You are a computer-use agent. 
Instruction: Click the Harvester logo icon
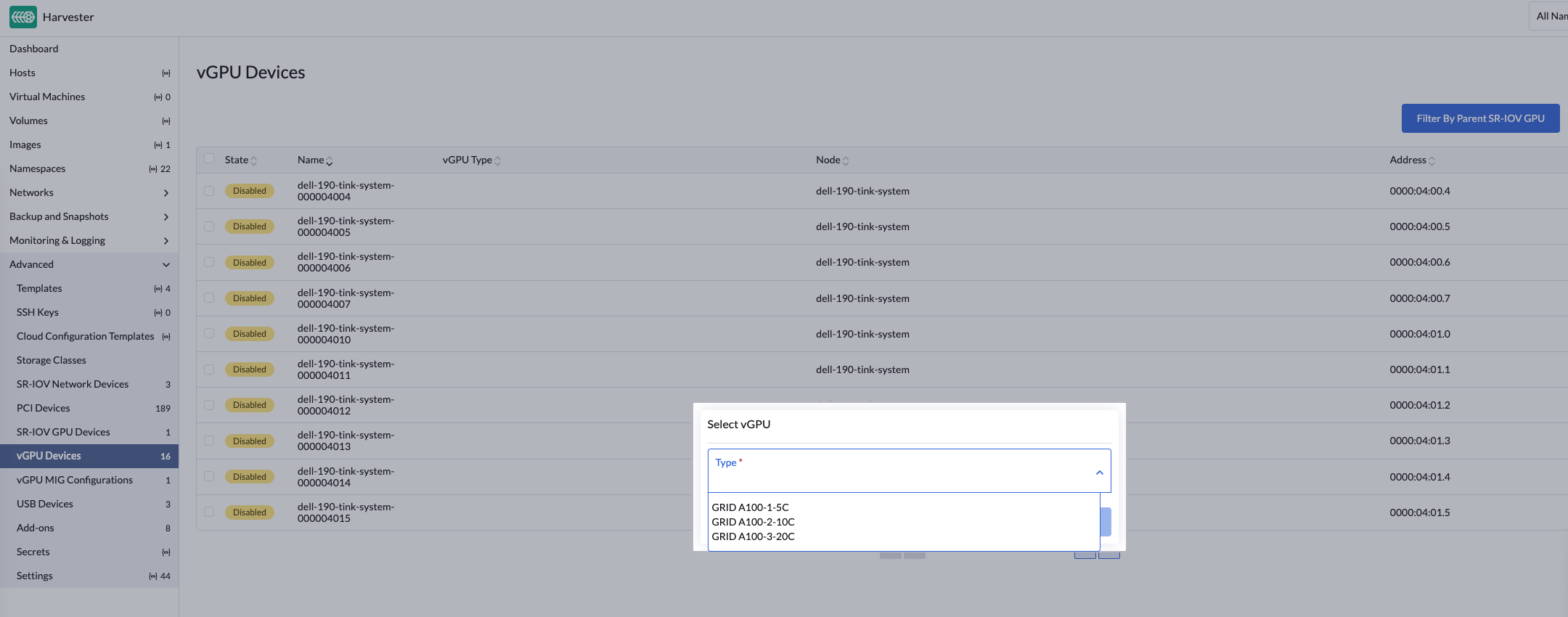(x=23, y=17)
